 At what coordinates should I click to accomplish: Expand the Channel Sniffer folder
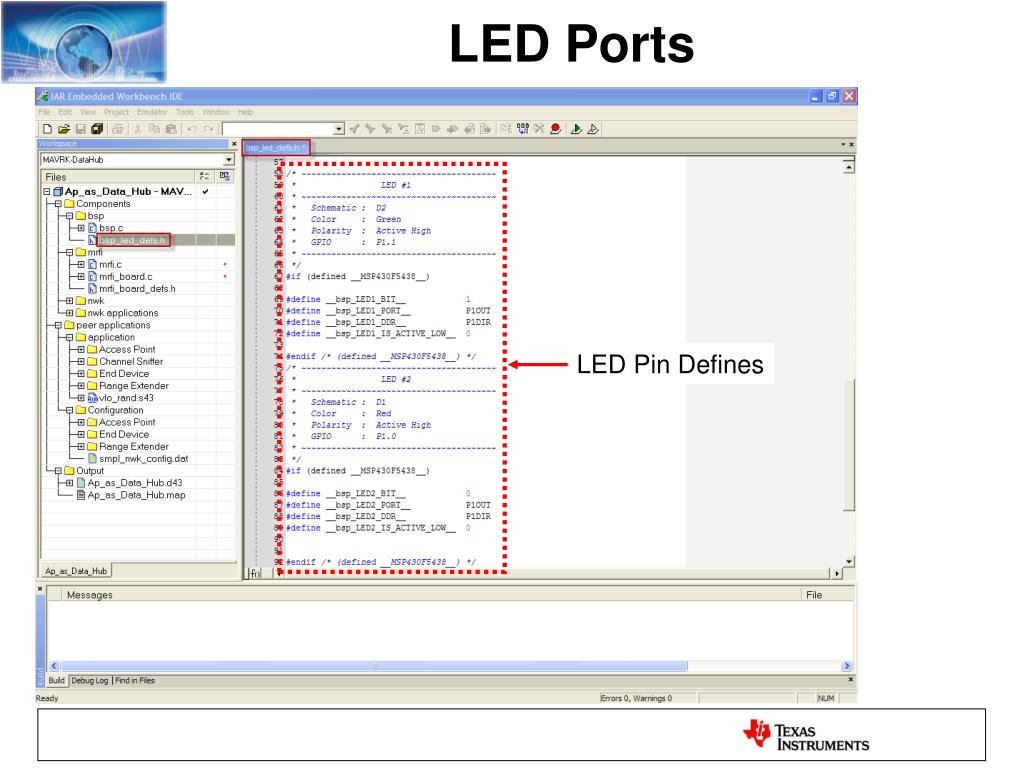coord(81,362)
